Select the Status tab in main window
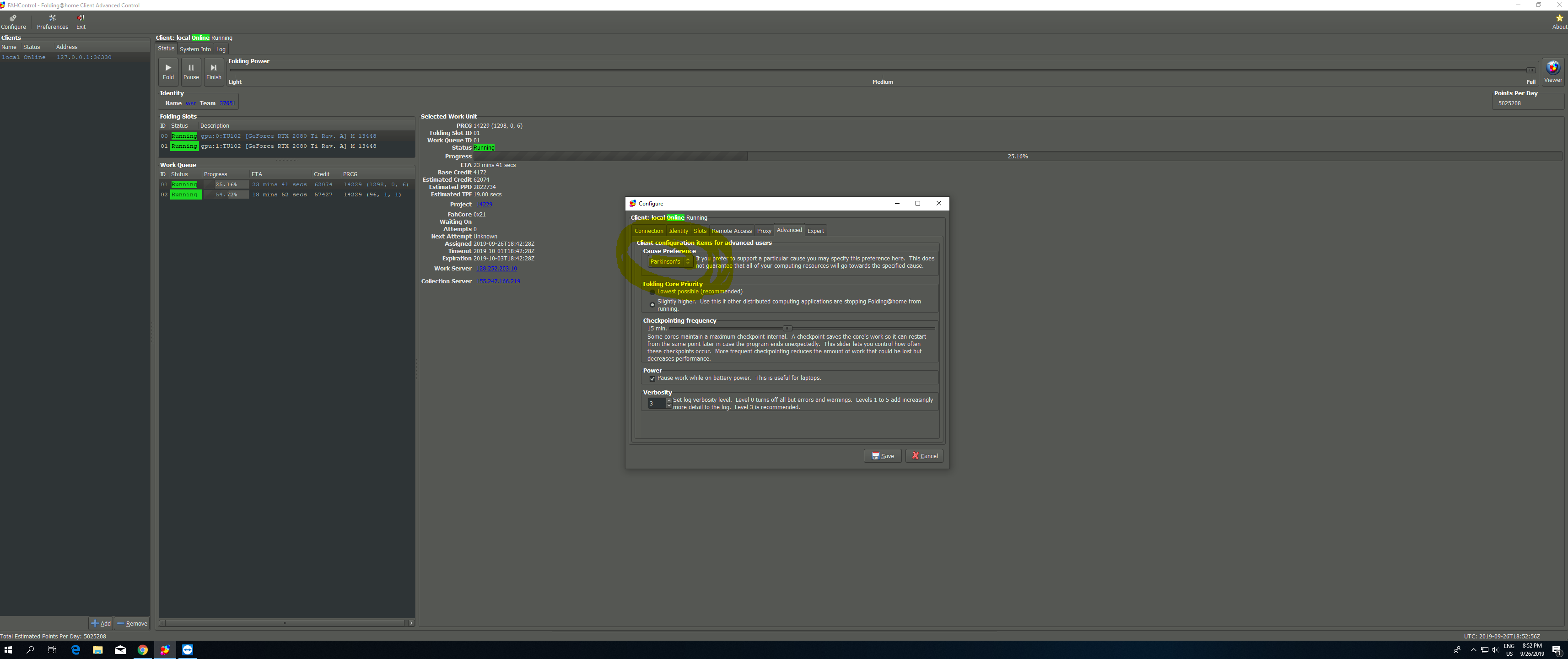The image size is (1568, 659). (166, 49)
